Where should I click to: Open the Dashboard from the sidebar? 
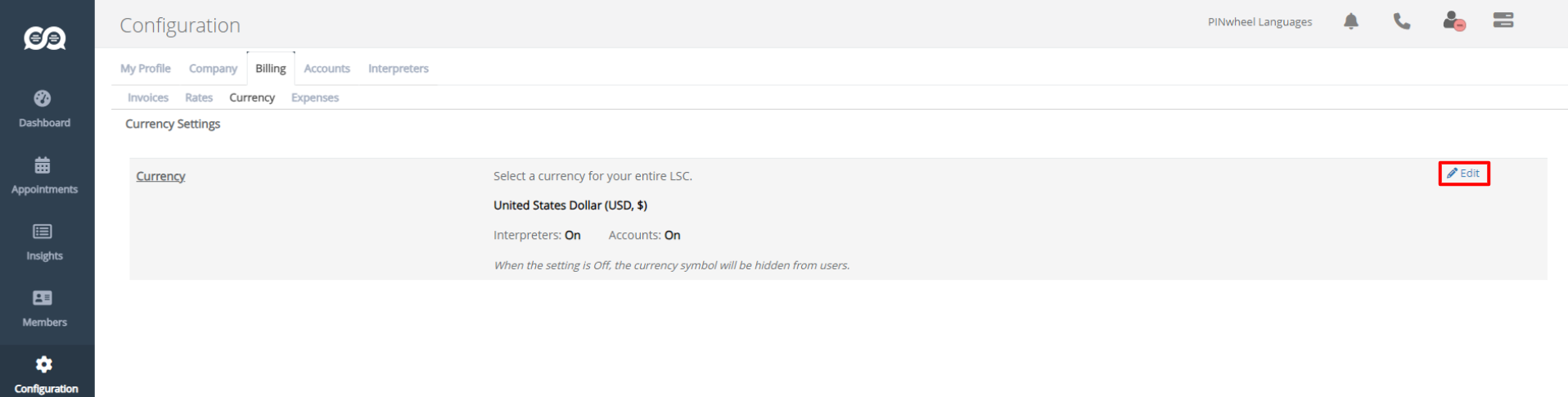coord(44,110)
